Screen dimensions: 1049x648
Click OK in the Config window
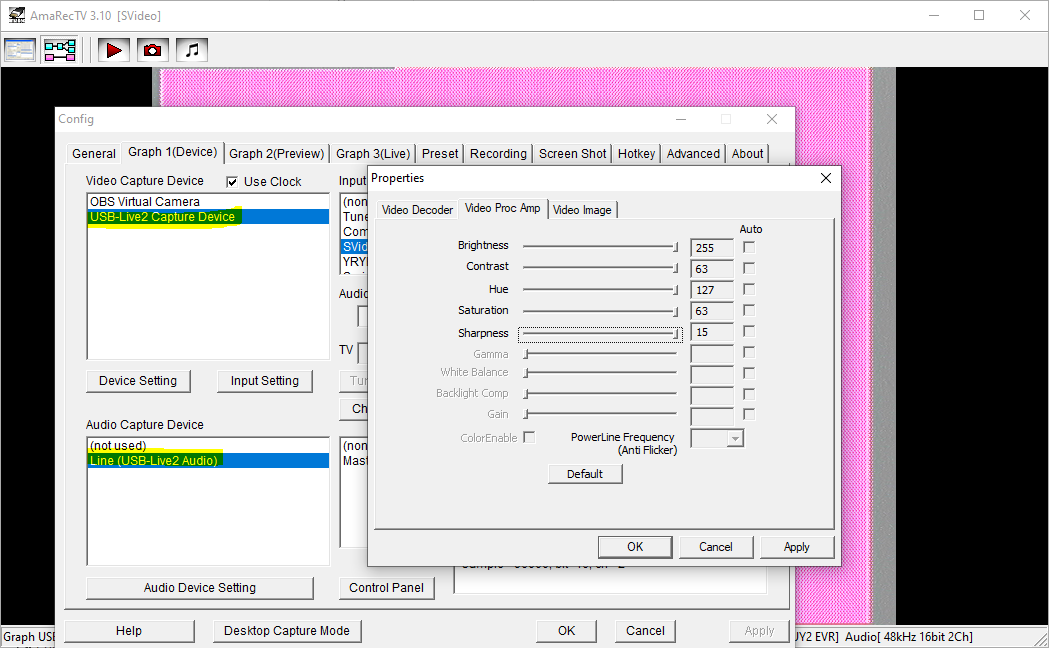coord(566,631)
